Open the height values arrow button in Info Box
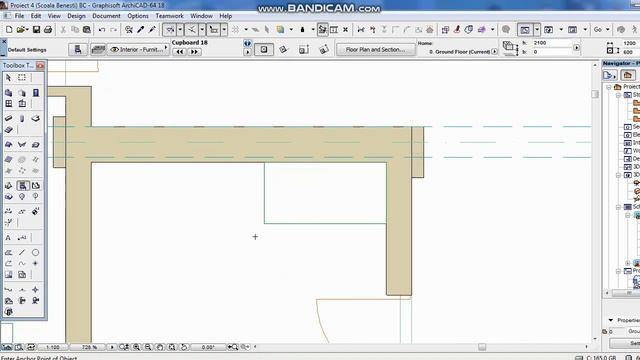The image size is (640, 360). pos(576,48)
